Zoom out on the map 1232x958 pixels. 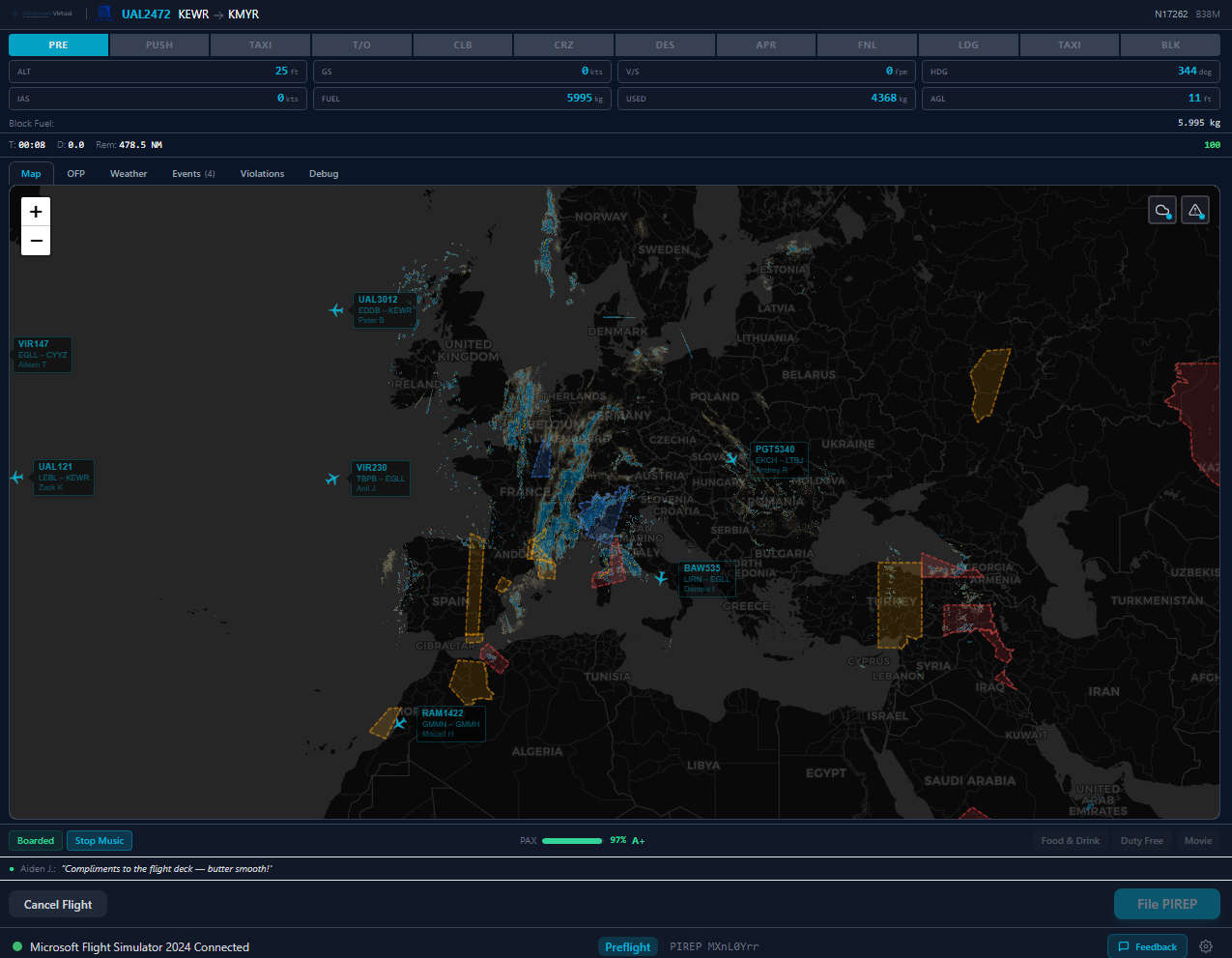pyautogui.click(x=36, y=241)
